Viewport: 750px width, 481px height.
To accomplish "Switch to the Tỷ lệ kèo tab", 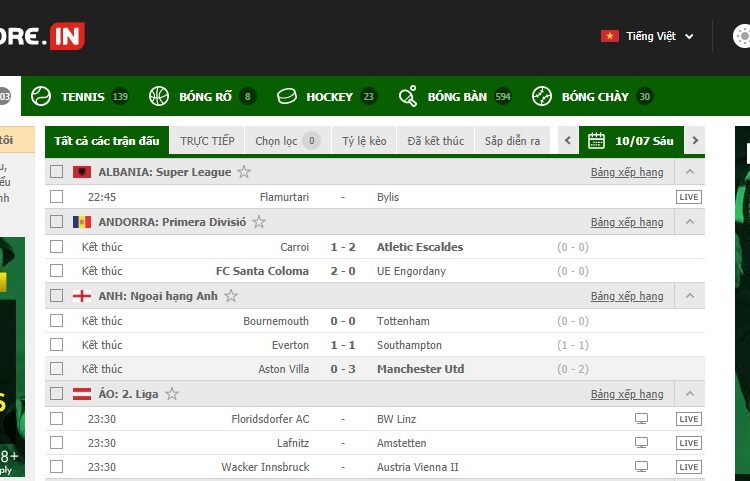I will 364,141.
